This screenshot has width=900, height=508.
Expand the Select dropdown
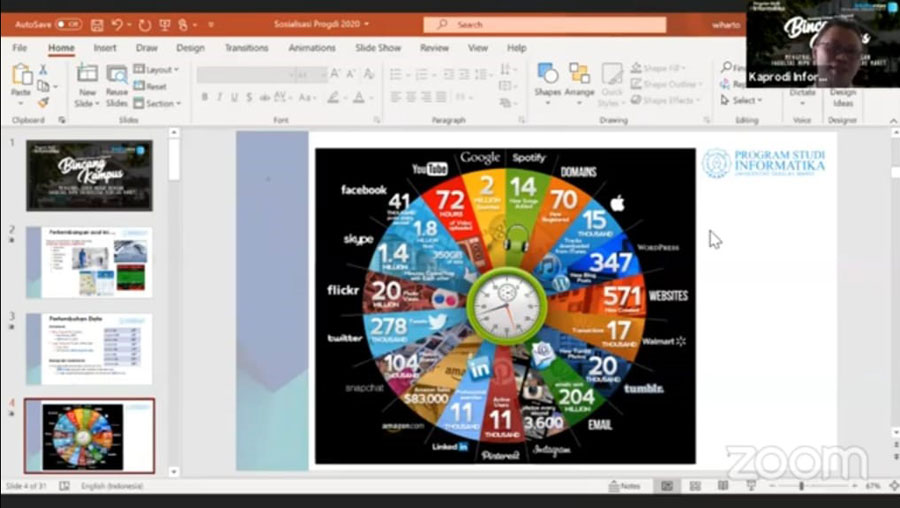coord(740,100)
